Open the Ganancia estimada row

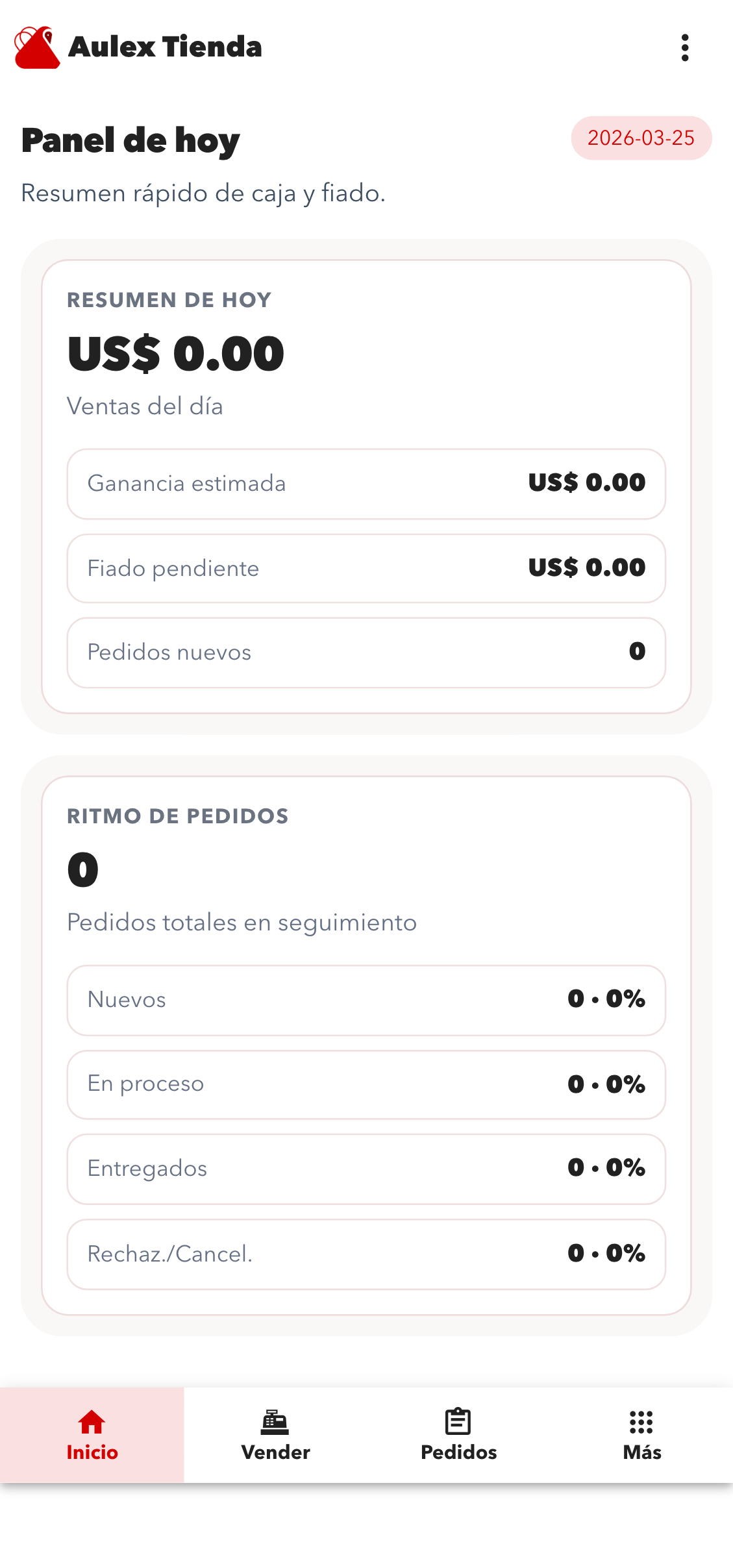click(x=366, y=484)
